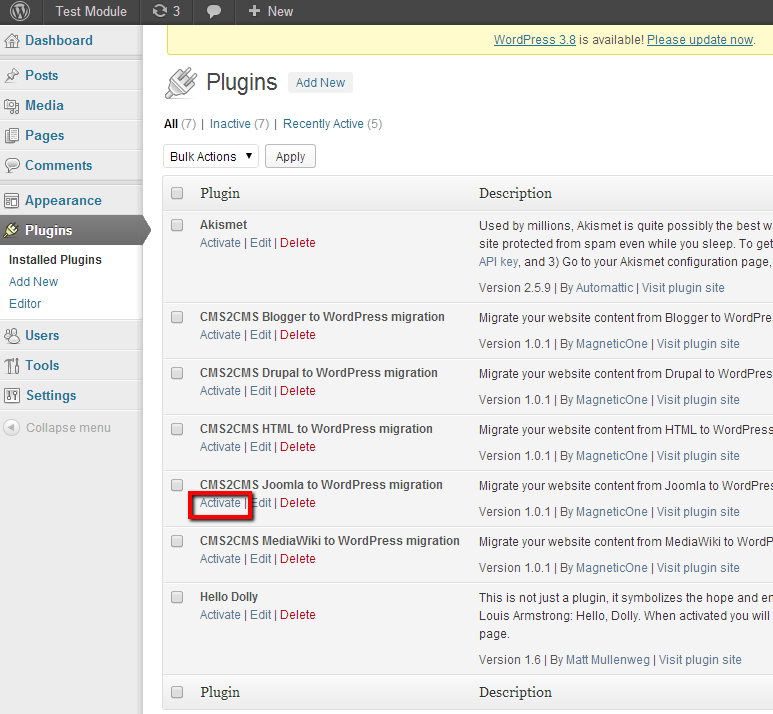Viewport: 773px width, 714px height.
Task: Open Users in the sidebar
Action: point(42,335)
